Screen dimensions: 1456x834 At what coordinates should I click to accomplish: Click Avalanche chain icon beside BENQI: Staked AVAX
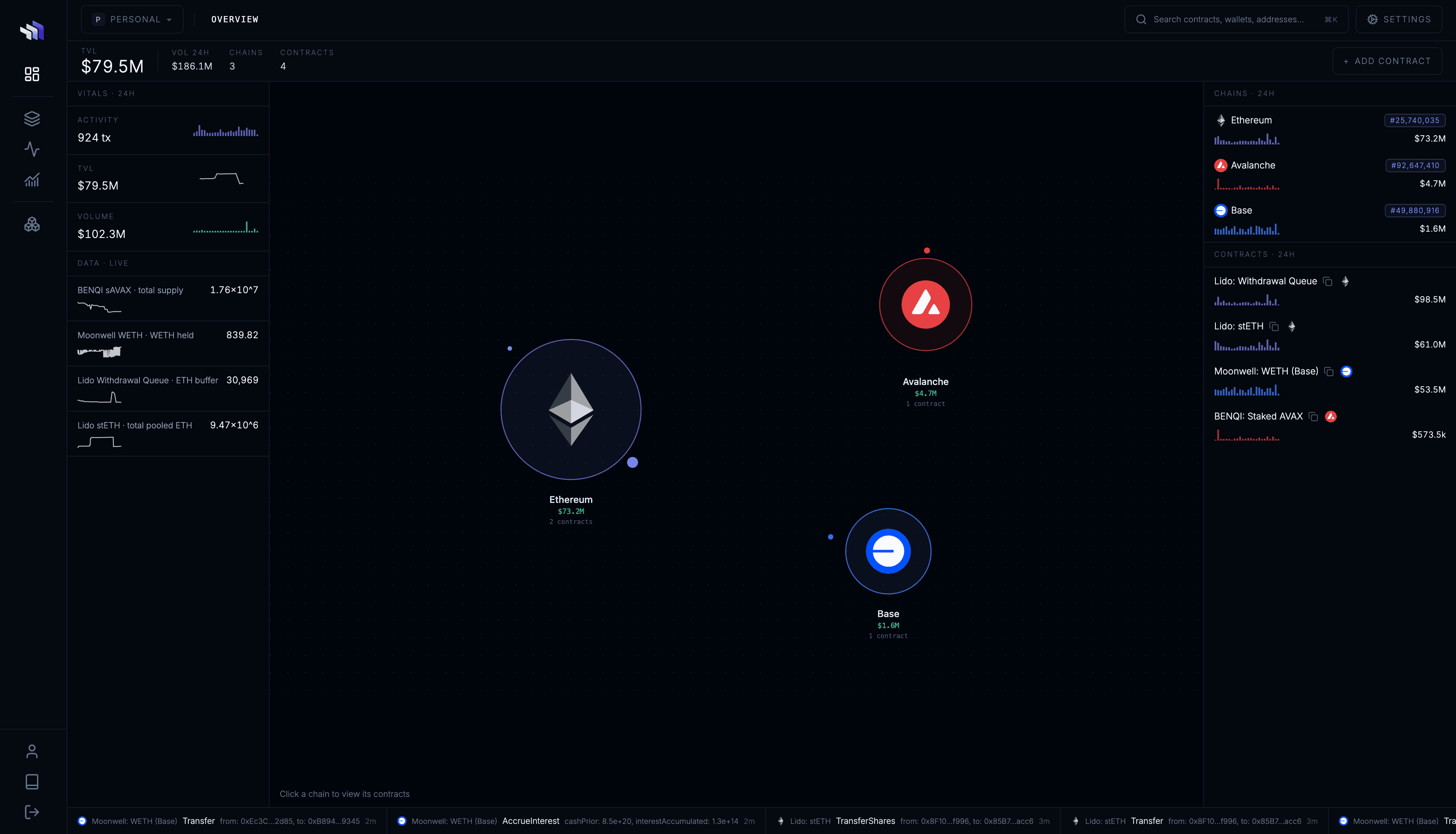click(1331, 417)
